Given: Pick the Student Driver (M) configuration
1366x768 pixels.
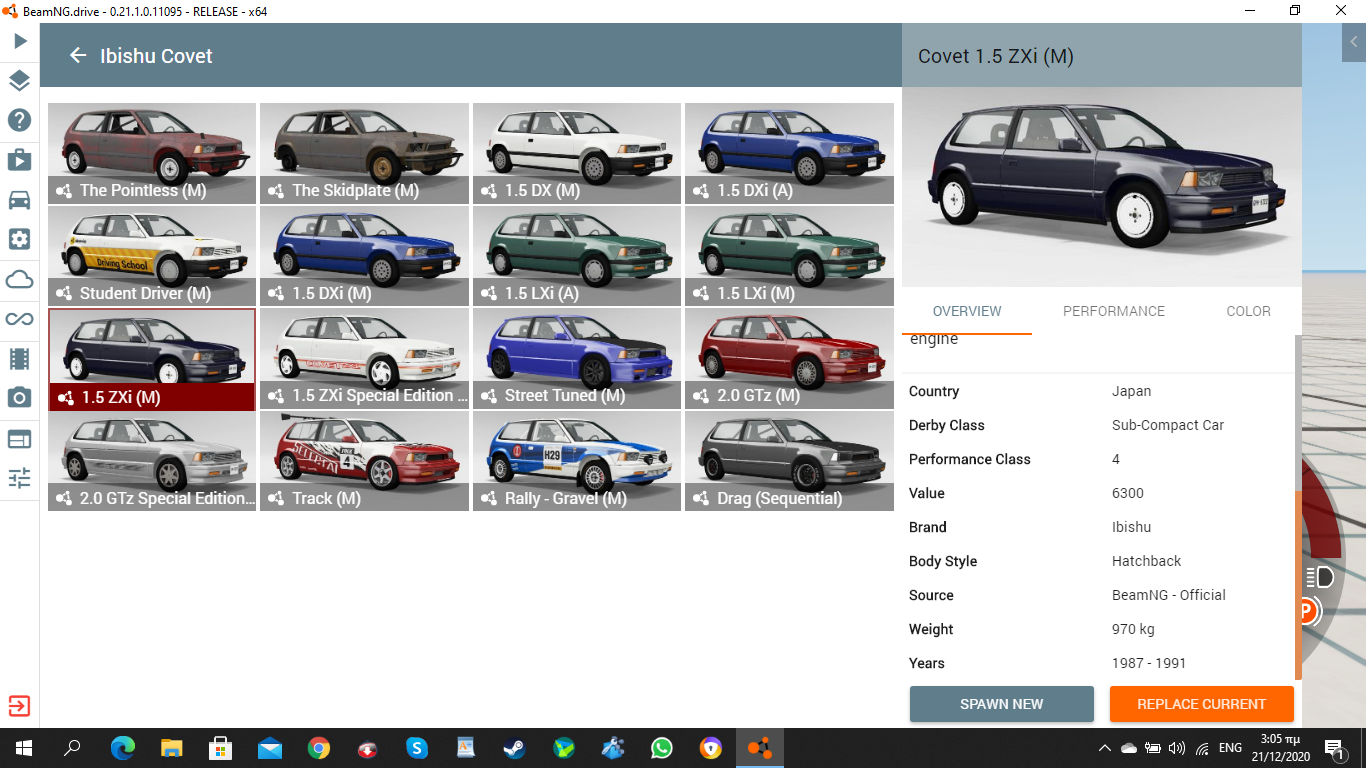Looking at the screenshot, I should 152,256.
